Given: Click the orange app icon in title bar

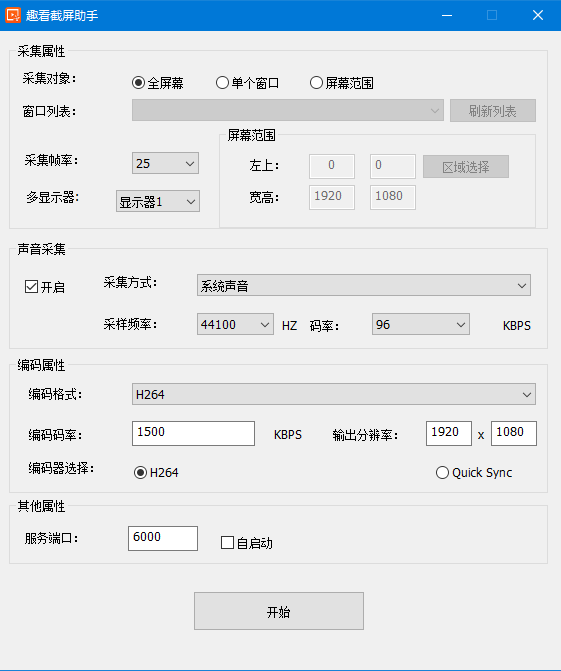Looking at the screenshot, I should pos(13,15).
